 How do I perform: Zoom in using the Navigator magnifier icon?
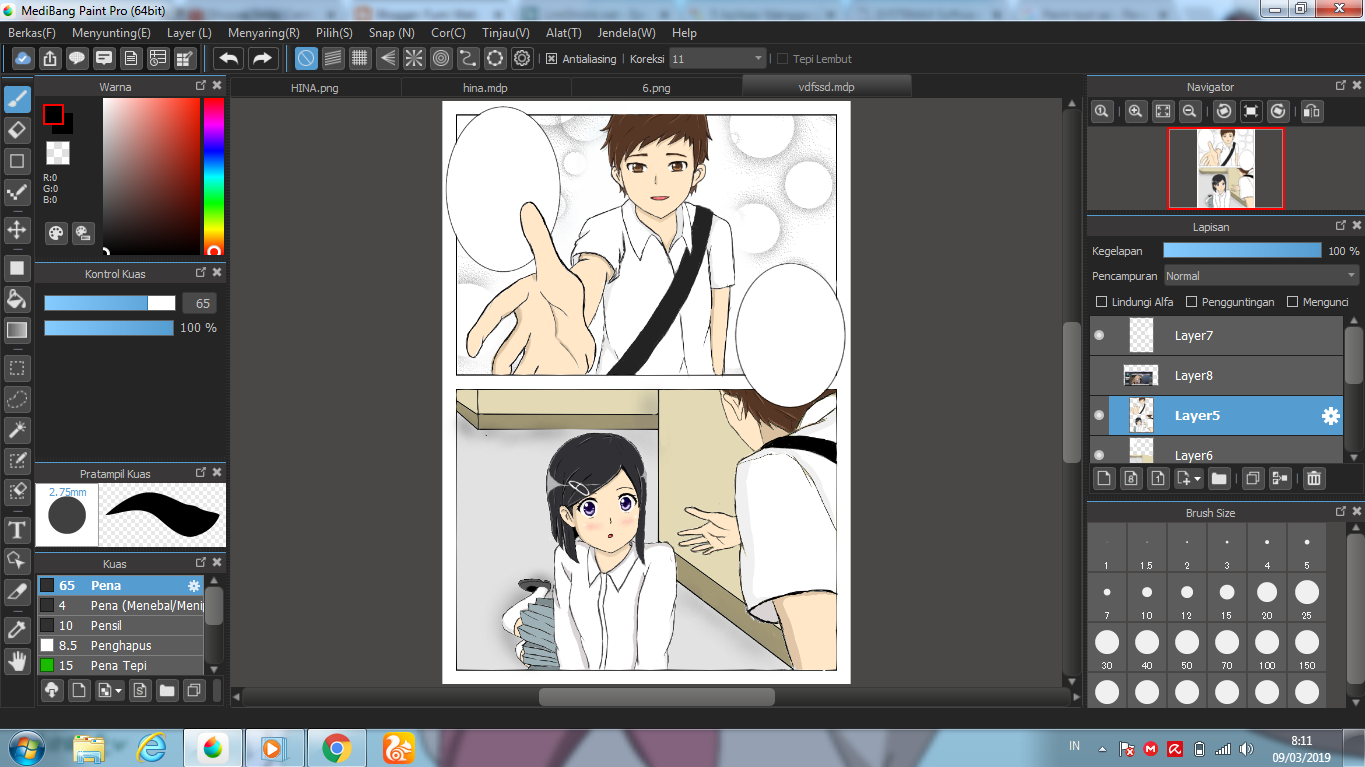click(1135, 112)
